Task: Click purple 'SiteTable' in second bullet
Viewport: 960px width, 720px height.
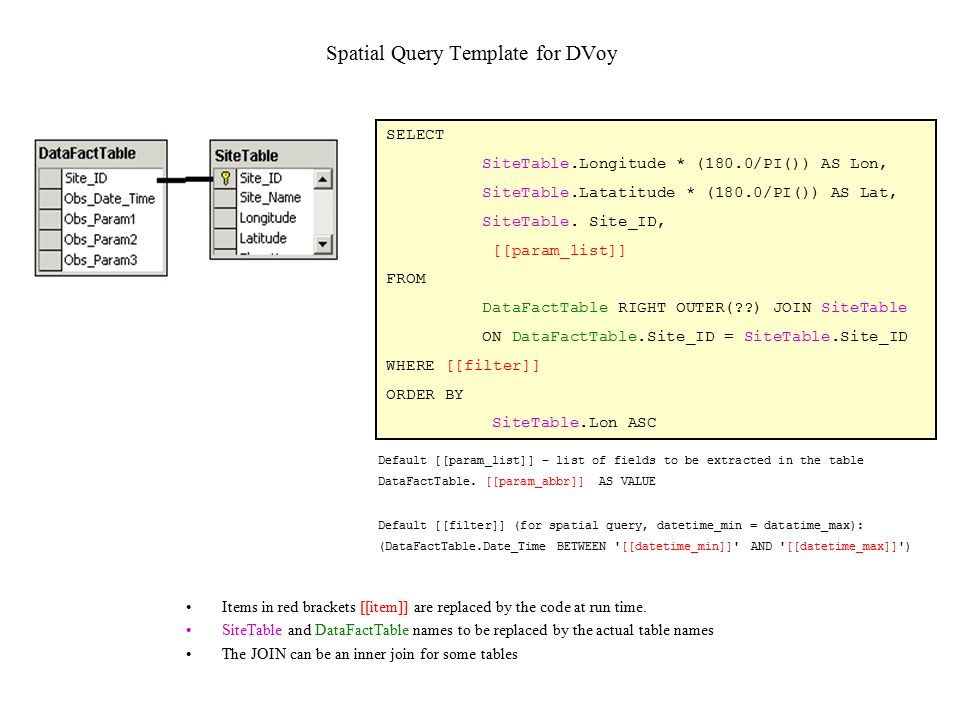Action: [252, 630]
